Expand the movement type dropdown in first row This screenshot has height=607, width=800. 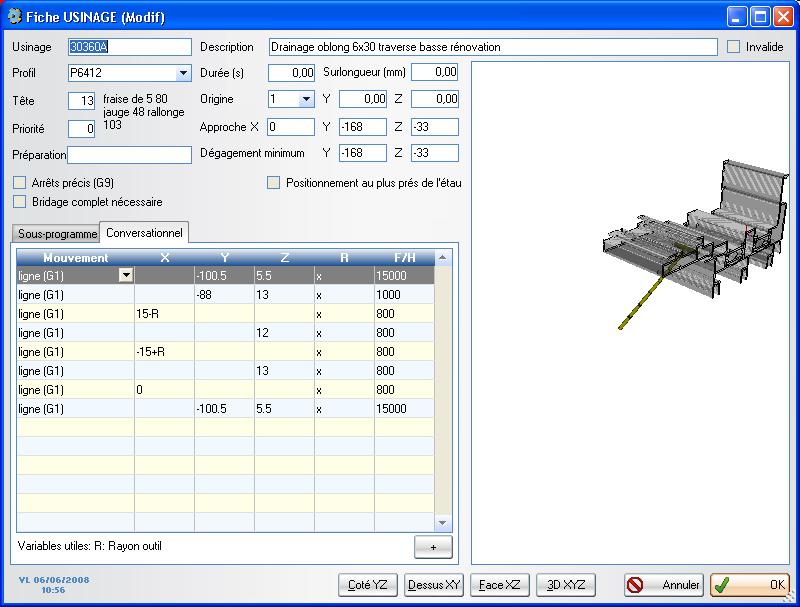[126, 275]
